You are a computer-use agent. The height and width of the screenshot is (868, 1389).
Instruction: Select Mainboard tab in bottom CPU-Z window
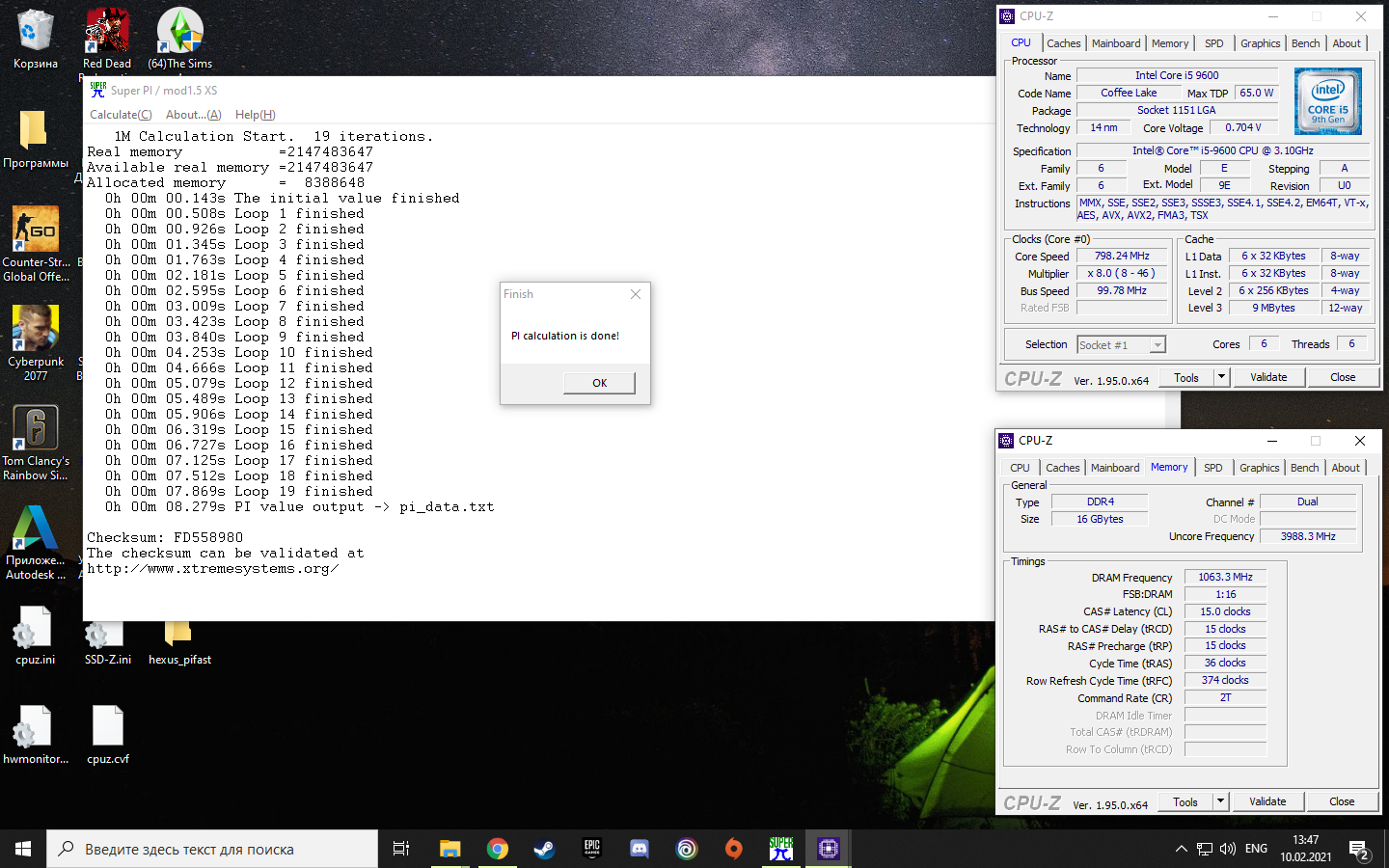(1115, 468)
